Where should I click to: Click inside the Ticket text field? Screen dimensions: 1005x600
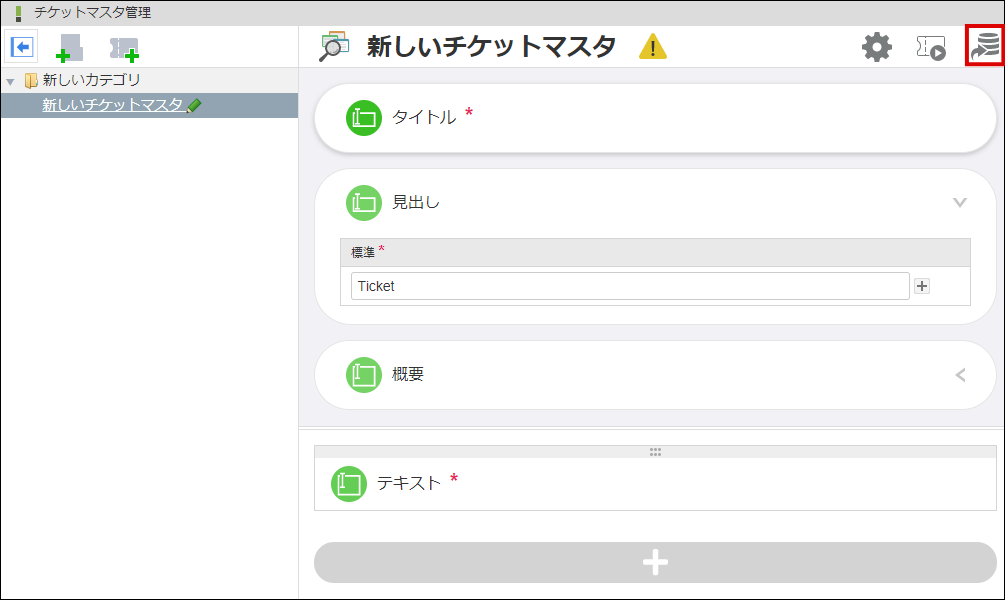click(630, 286)
